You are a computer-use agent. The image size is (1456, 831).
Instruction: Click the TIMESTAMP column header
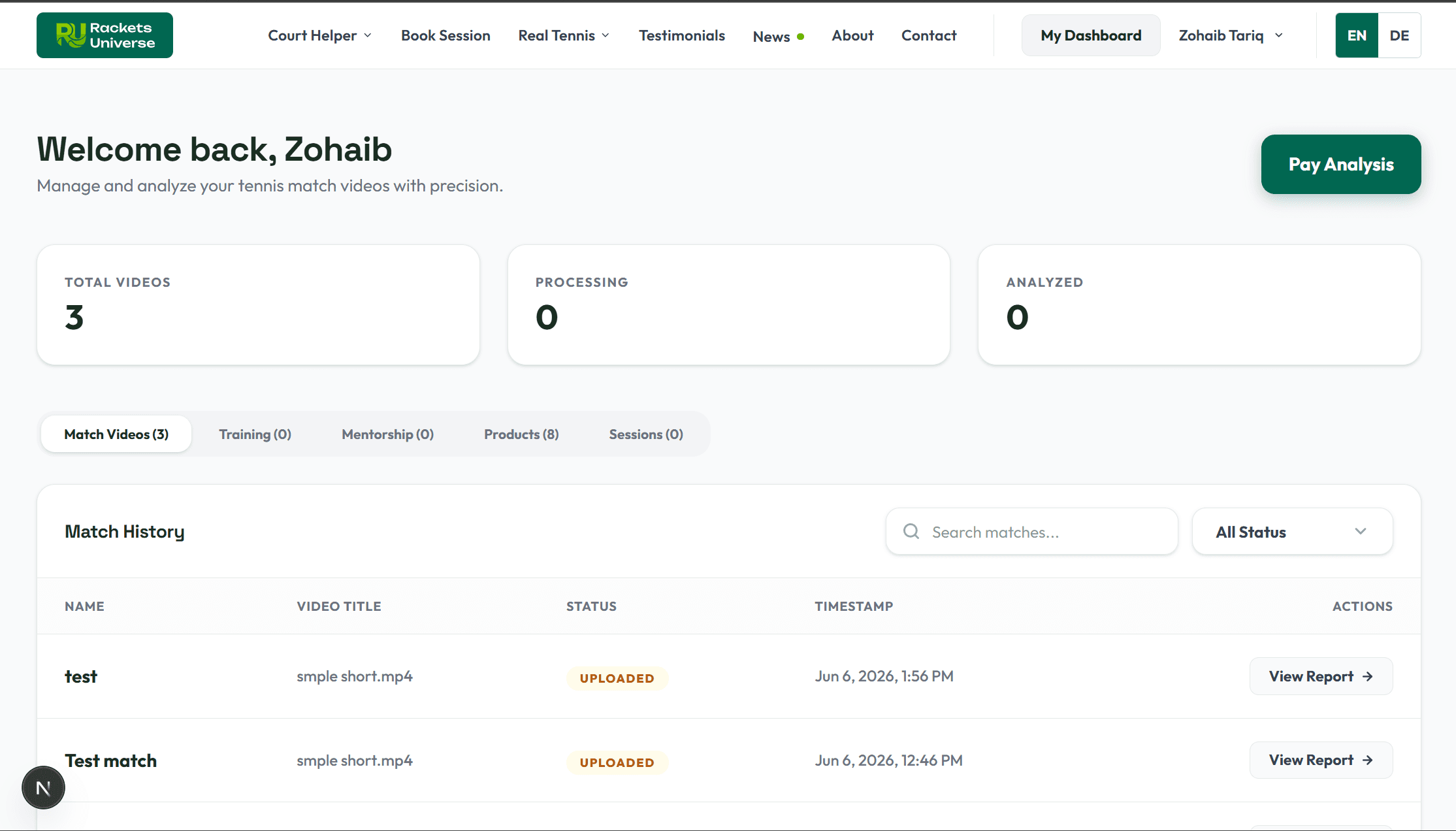(x=854, y=606)
